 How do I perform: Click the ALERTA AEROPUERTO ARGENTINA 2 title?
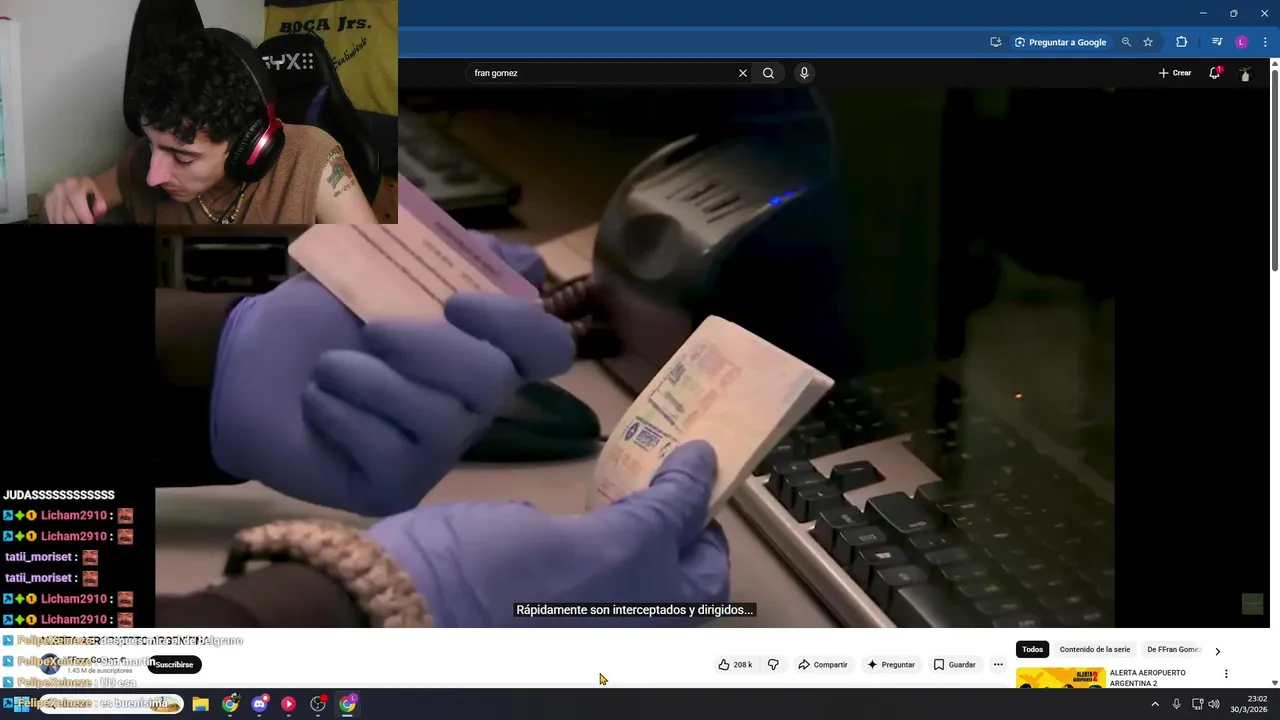point(1148,678)
